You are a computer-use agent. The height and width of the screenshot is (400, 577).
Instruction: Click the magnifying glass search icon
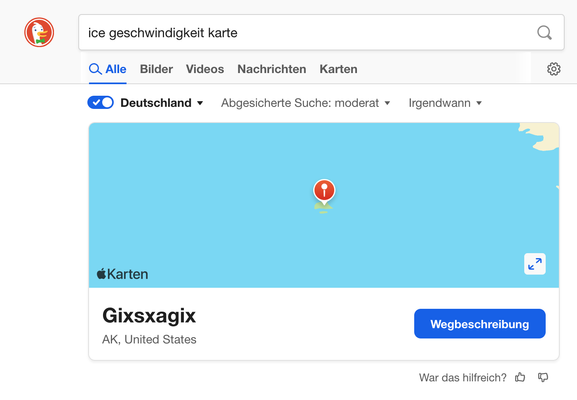pyautogui.click(x=544, y=33)
